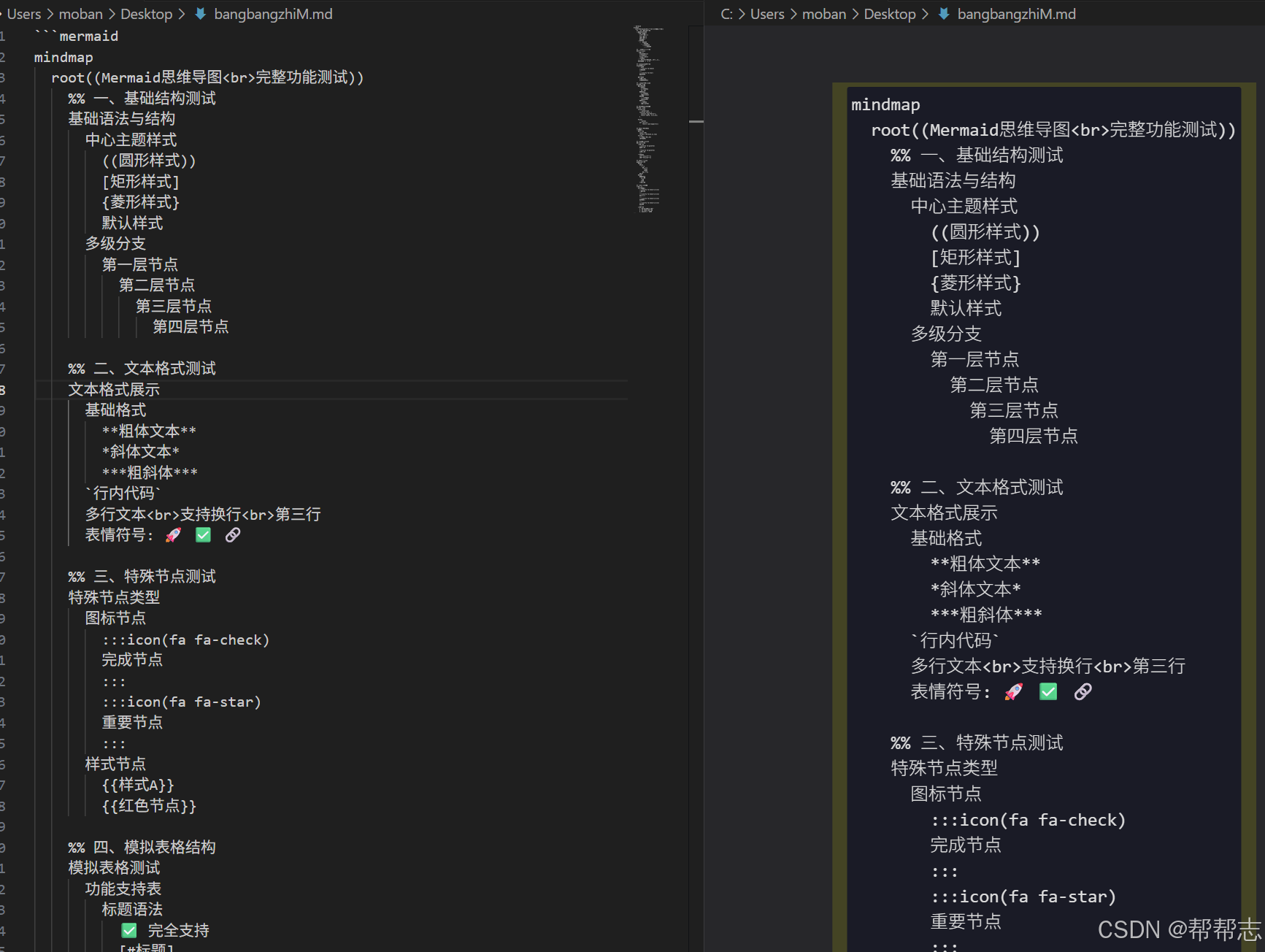Click the link emoji in the preview pane
Screen dimensions: 1265x952
[1083, 691]
